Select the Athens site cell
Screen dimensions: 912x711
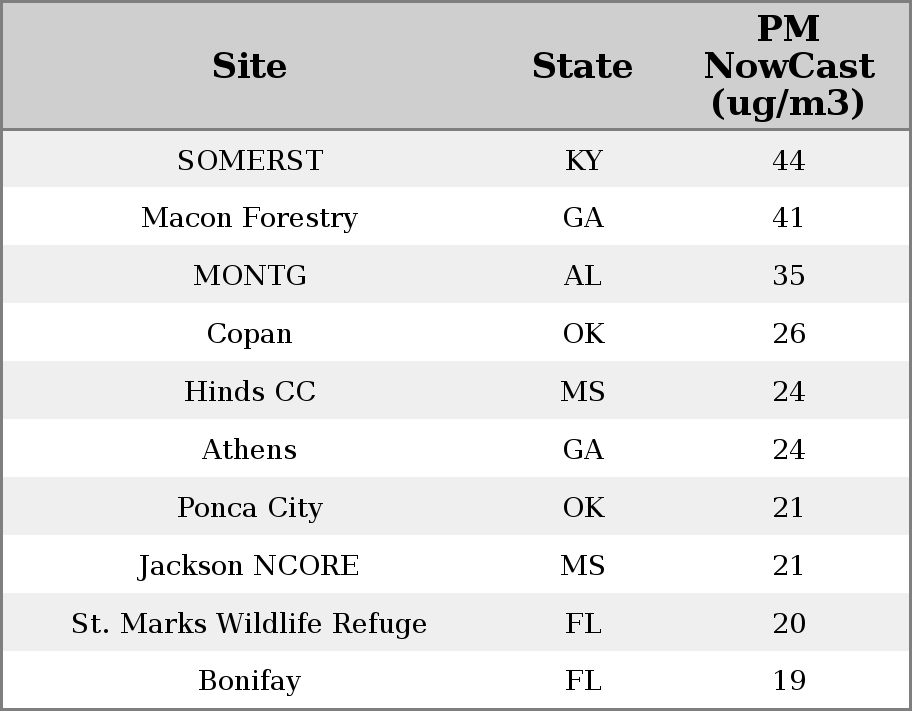click(x=249, y=450)
